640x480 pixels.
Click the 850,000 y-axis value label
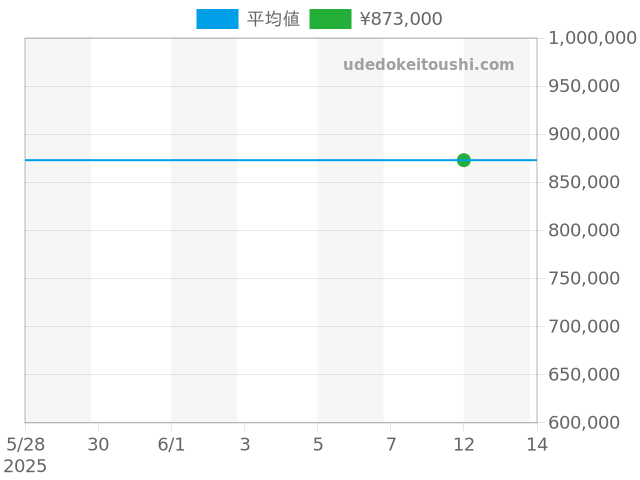coord(591,182)
